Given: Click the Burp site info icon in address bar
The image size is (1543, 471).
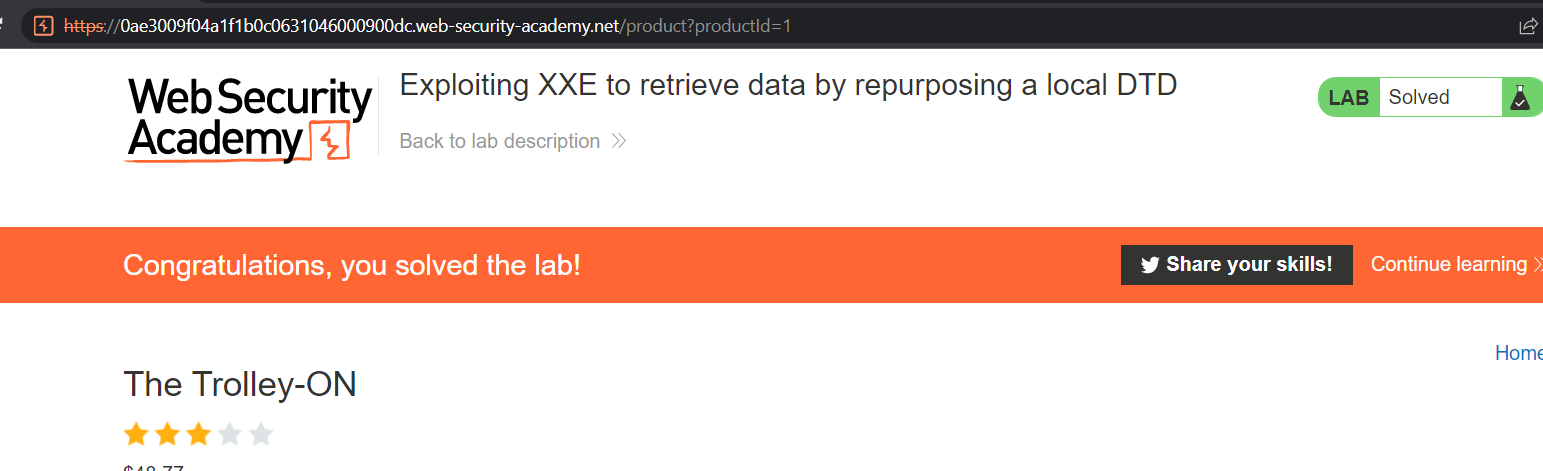Looking at the screenshot, I should point(43,26).
